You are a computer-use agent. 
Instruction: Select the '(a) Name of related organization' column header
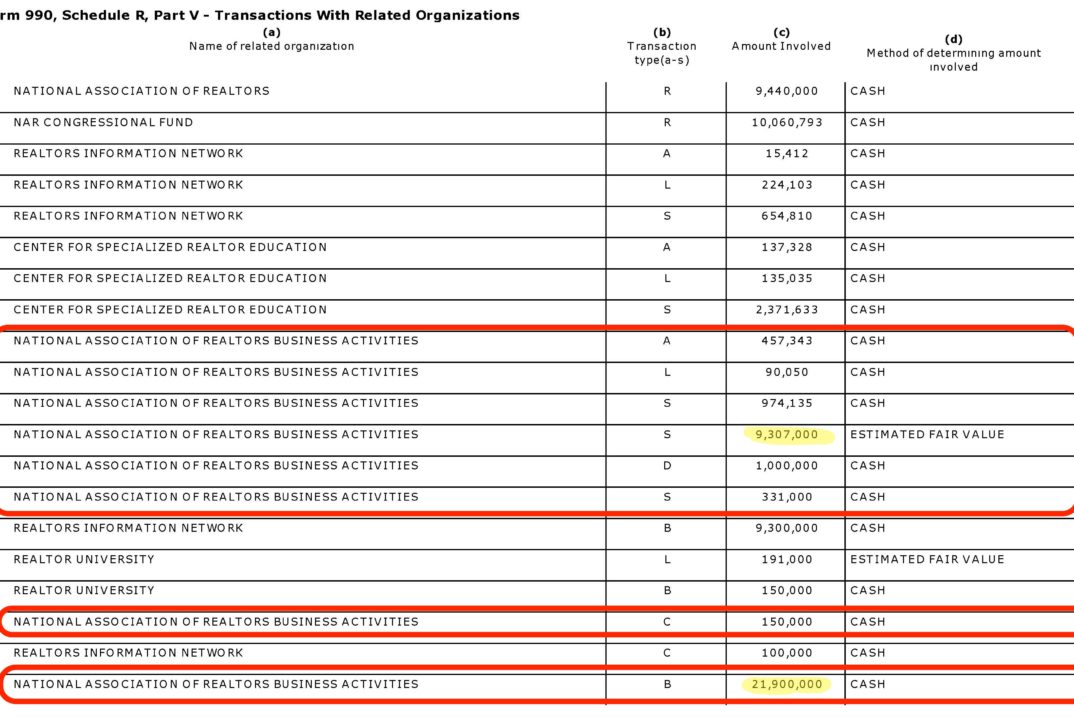[x=271, y=40]
